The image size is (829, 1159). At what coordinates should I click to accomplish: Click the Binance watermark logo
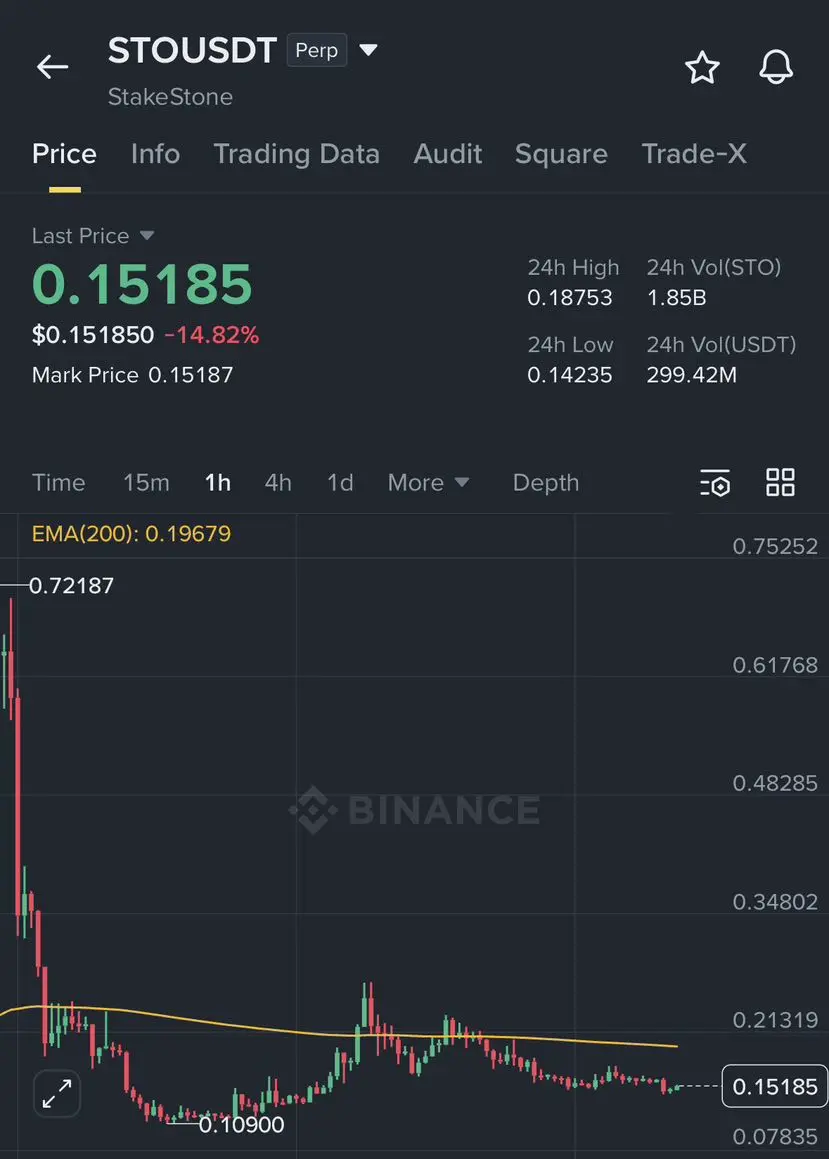click(414, 809)
